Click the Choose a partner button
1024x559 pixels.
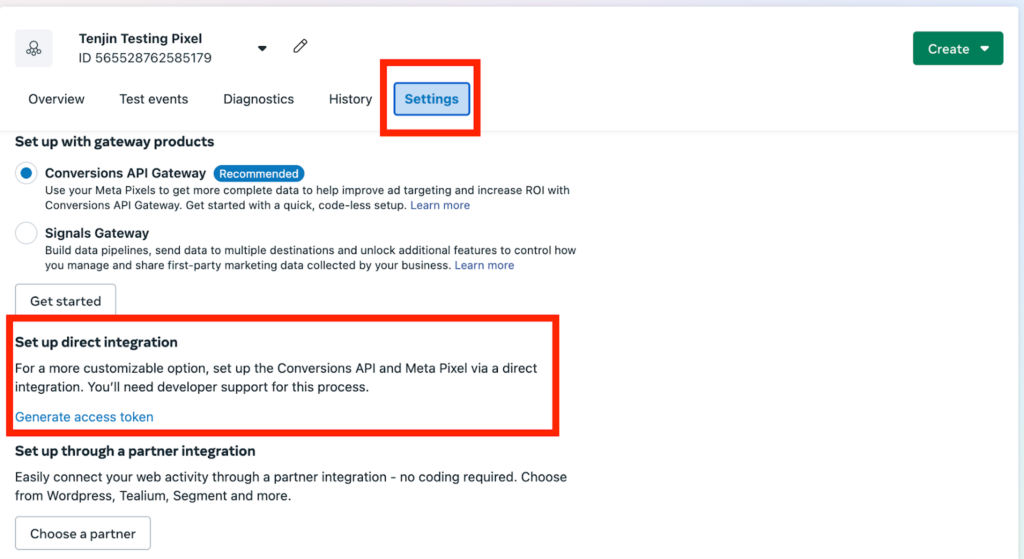coord(83,534)
